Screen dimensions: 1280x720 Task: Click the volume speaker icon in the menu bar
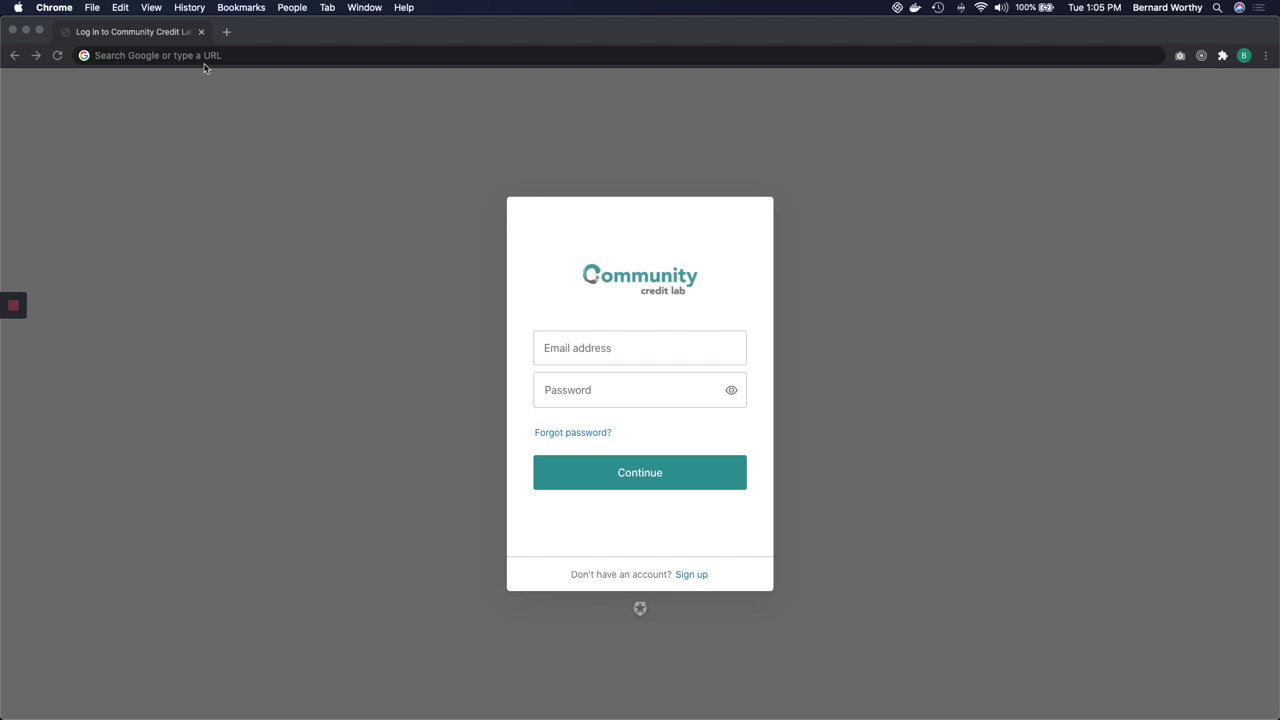pyautogui.click(x=1001, y=8)
